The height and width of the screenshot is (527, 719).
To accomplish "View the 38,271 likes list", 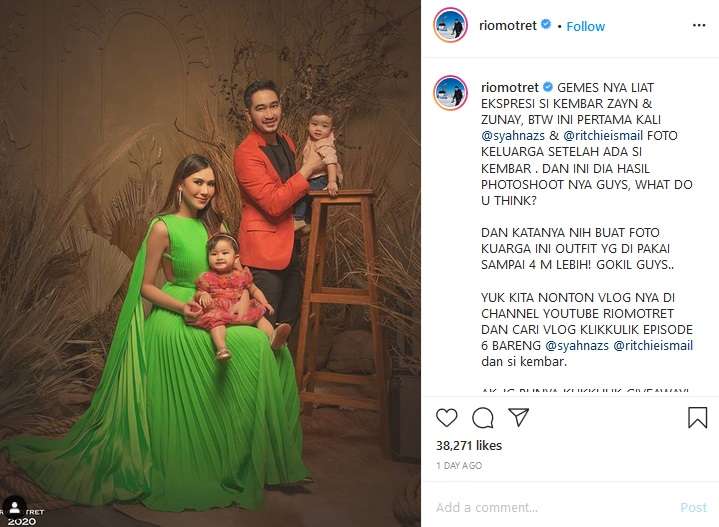I will click(x=469, y=445).
